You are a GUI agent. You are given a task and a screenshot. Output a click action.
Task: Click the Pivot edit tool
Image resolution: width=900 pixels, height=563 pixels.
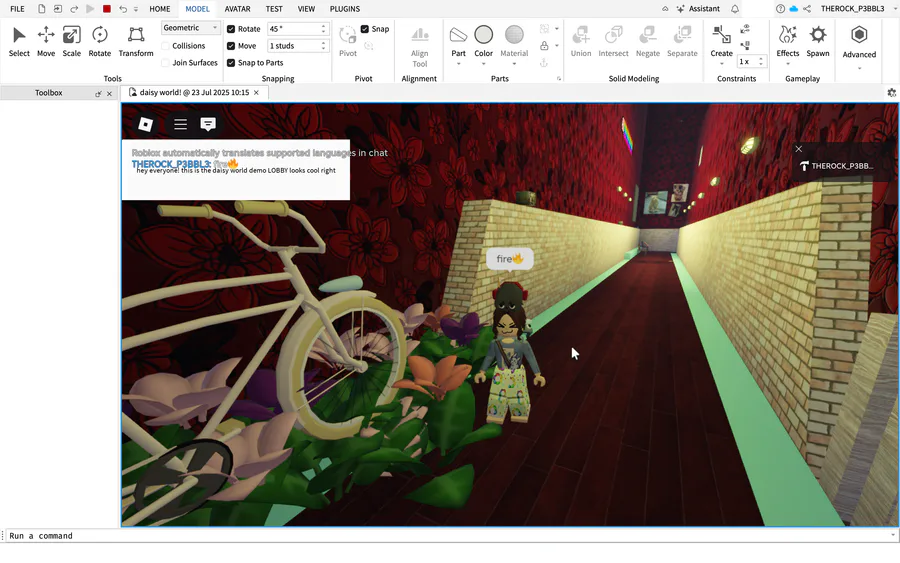tap(347, 41)
